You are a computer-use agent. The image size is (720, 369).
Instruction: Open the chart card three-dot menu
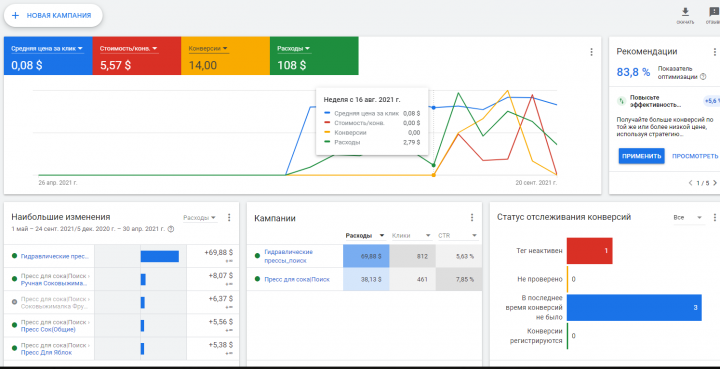pos(591,52)
